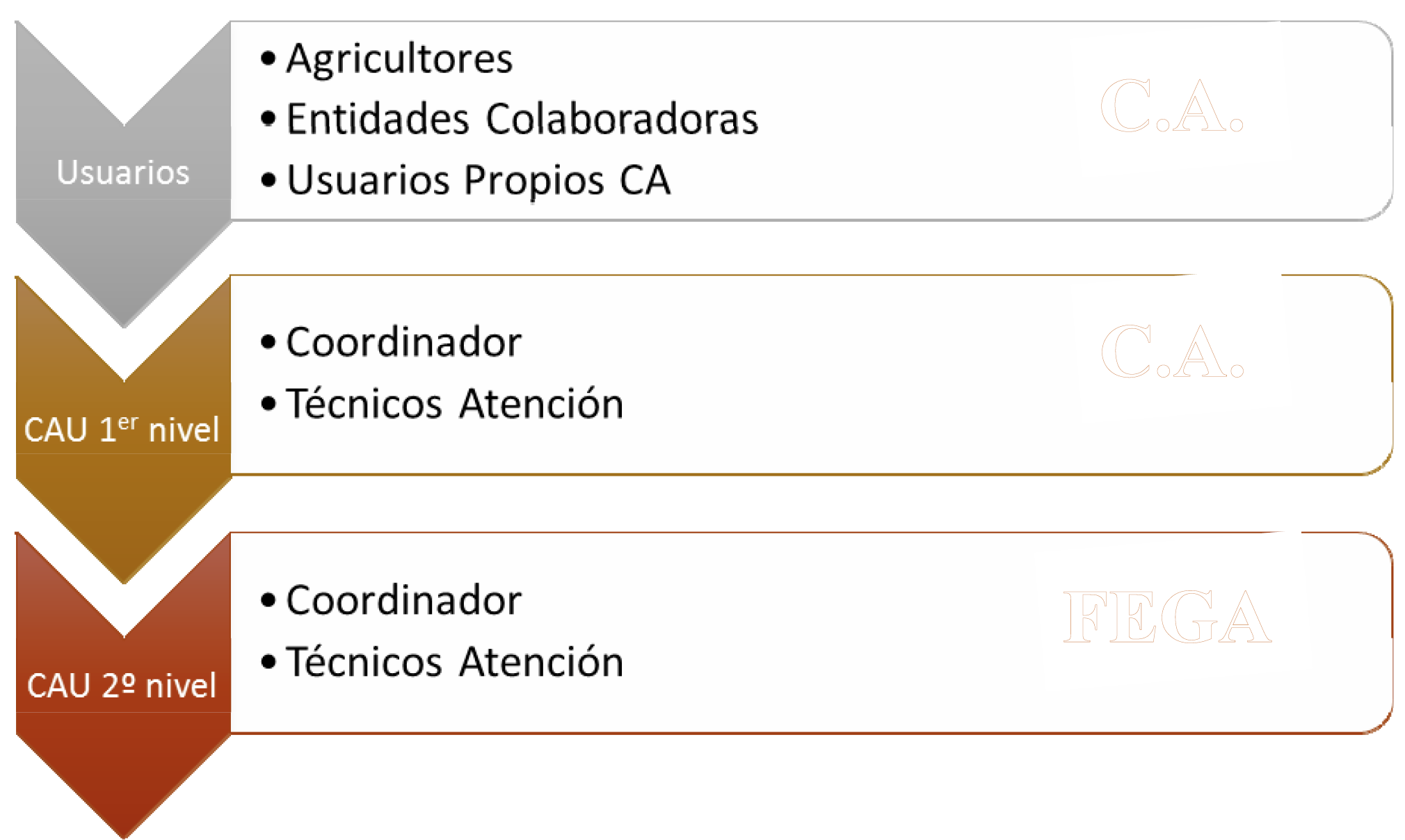This screenshot has width=1405, height=840.
Task: Click the C.A. watermark in the Usuarios box
Action: [1172, 106]
